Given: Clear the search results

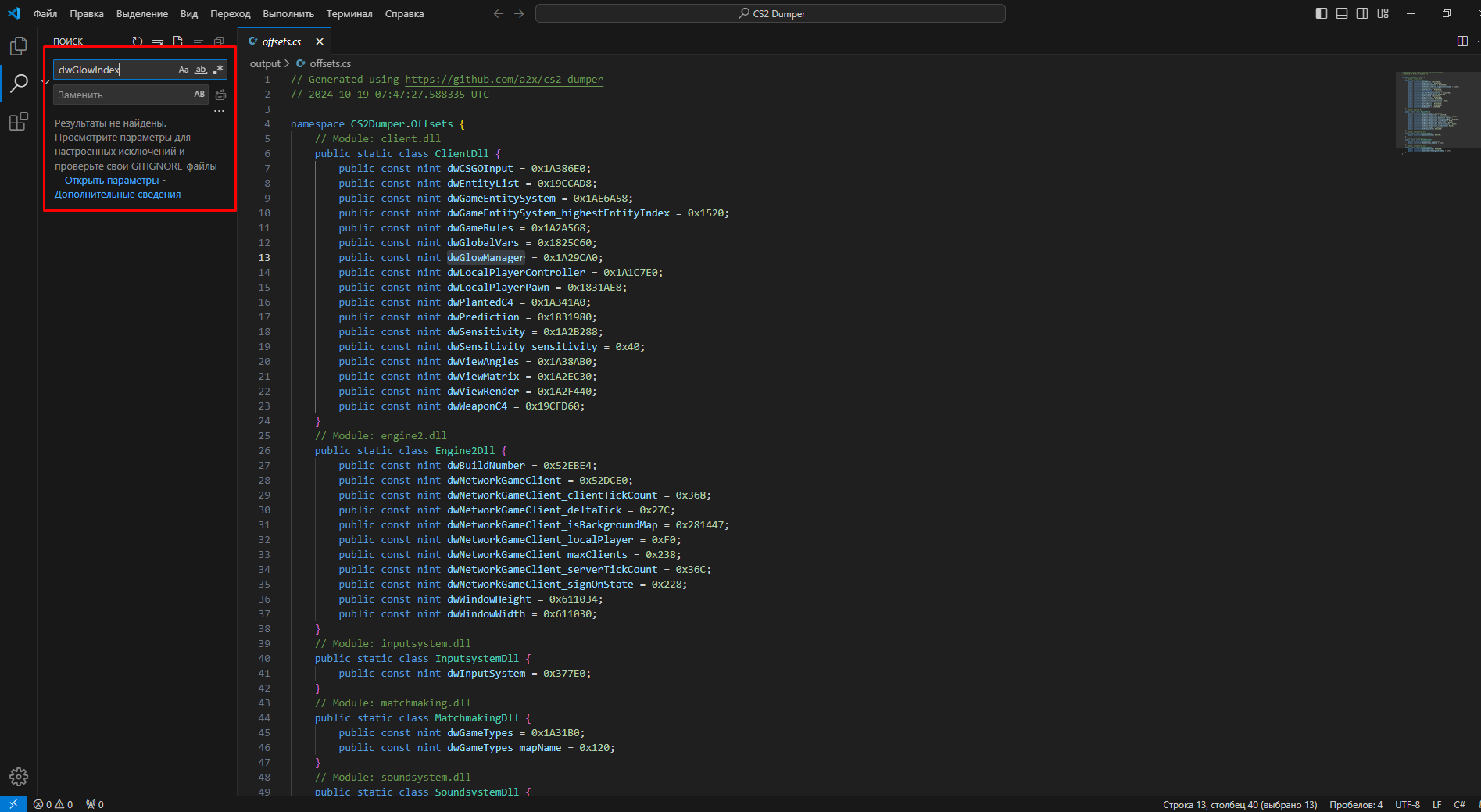Looking at the screenshot, I should point(158,41).
